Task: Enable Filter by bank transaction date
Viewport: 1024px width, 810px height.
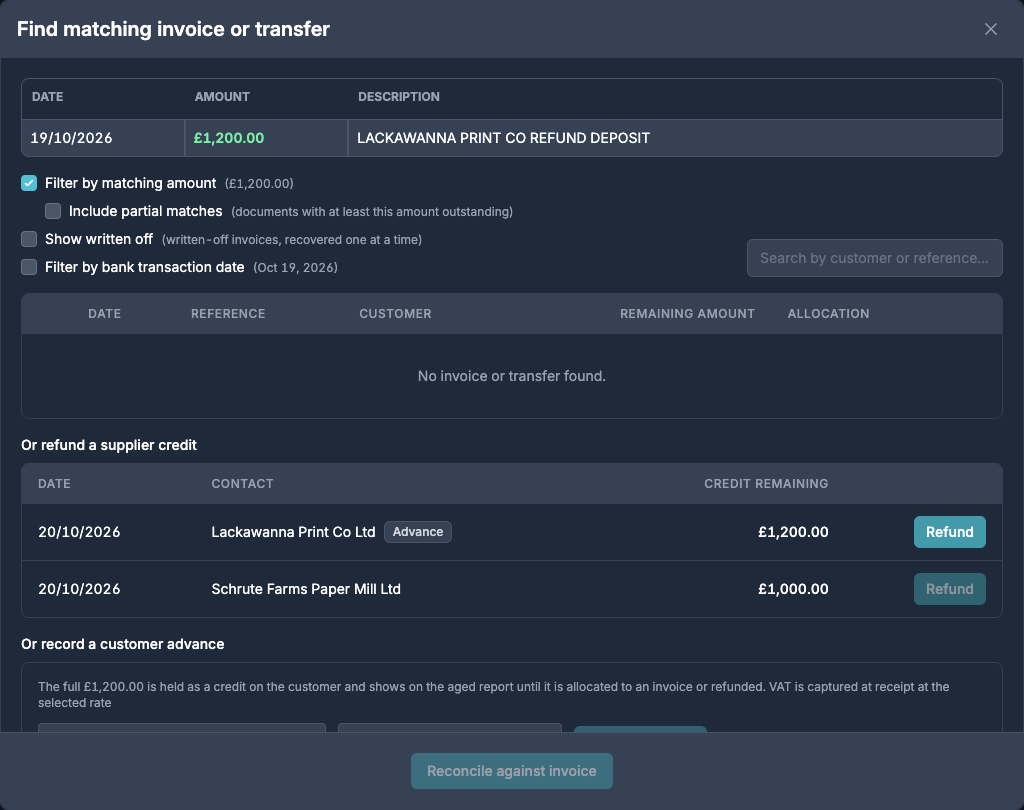Action: point(29,267)
